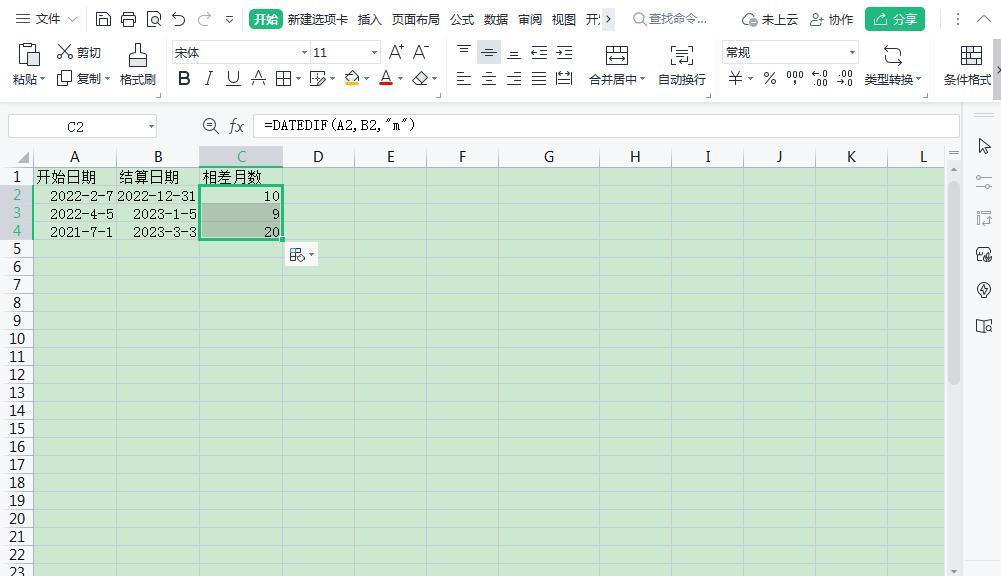Click the fill color bucket swatch
This screenshot has height=576, width=1001.
pyautogui.click(x=352, y=79)
